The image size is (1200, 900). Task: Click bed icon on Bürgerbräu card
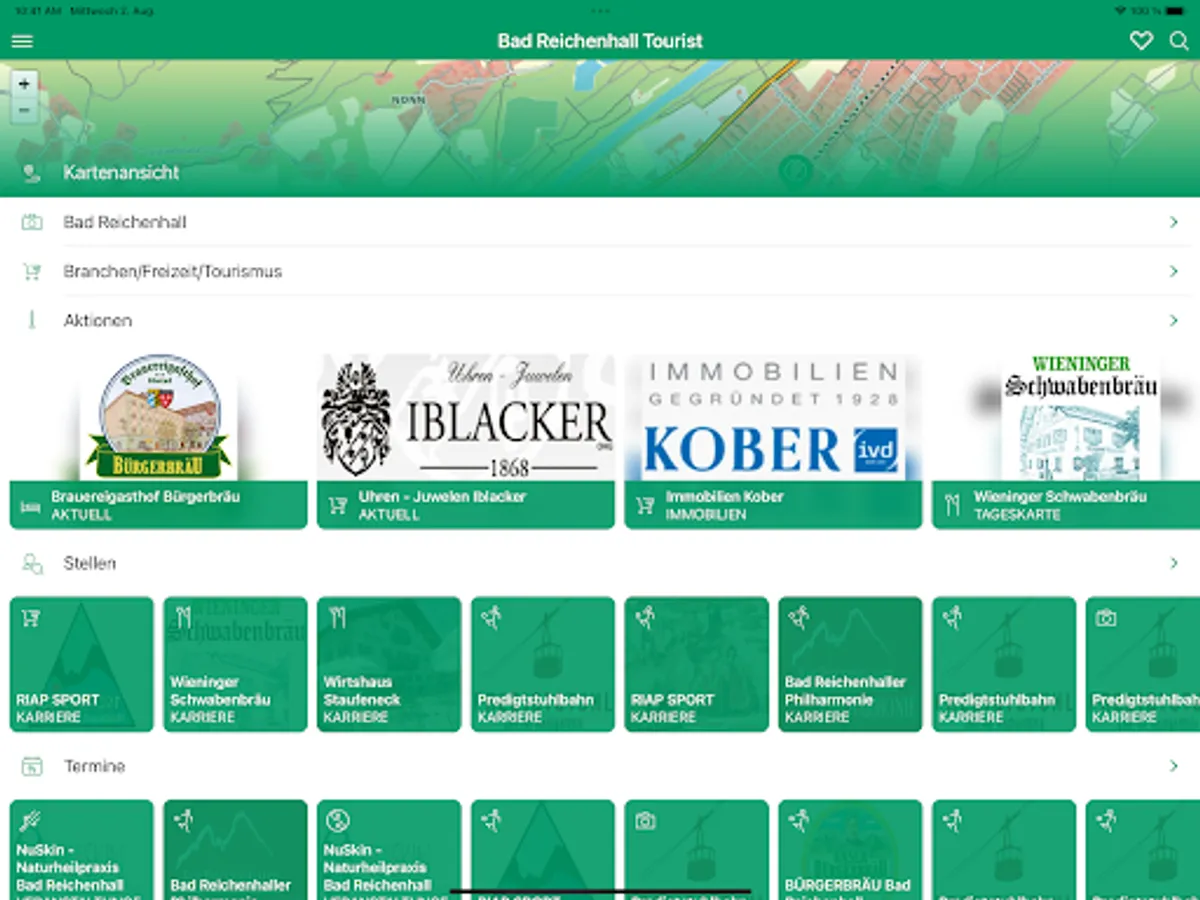[x=31, y=506]
